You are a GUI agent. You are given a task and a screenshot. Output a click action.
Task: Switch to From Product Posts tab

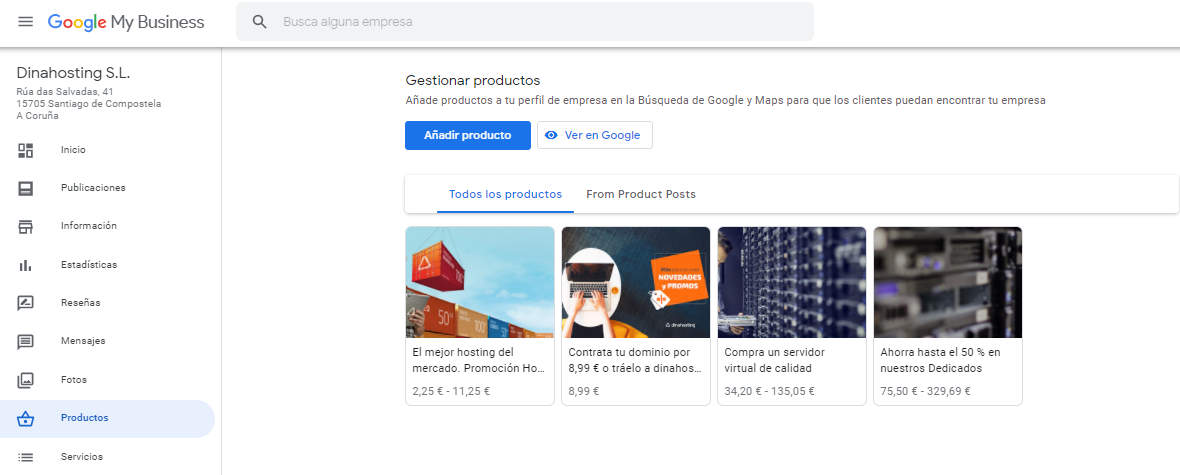pos(640,194)
